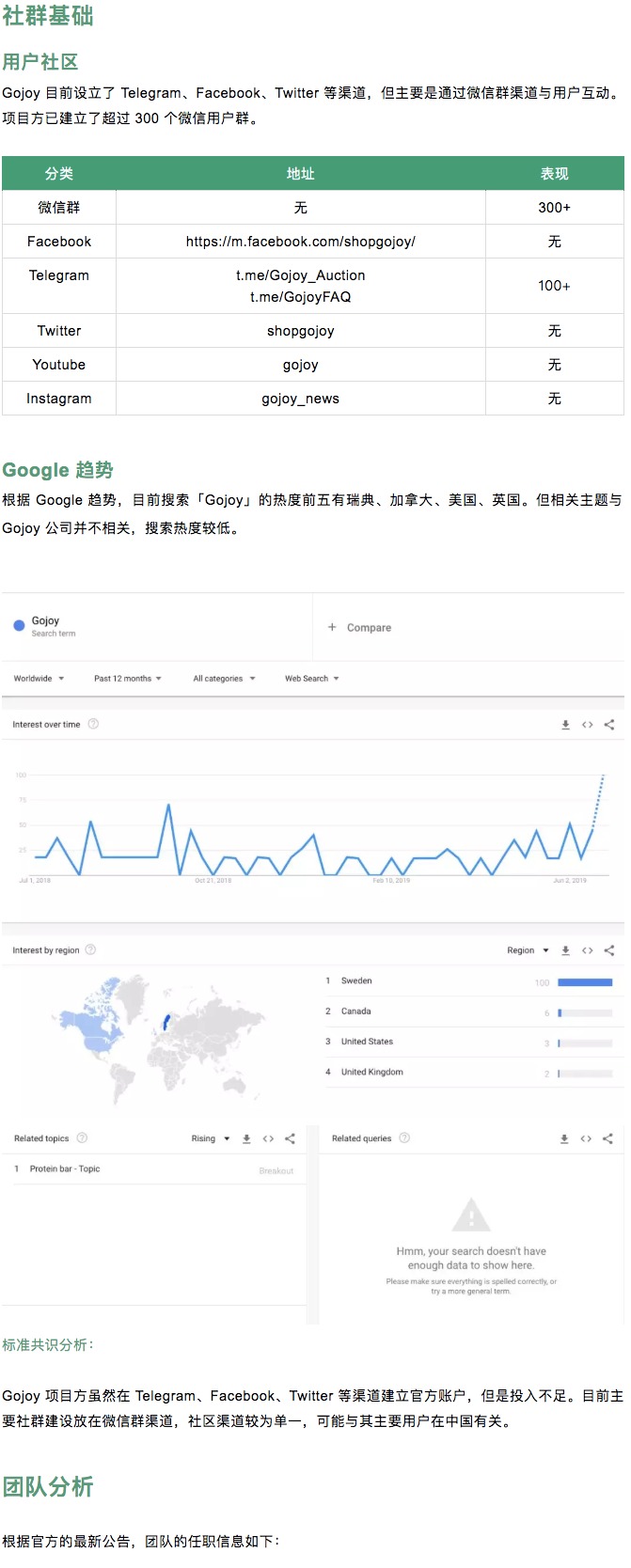Click the Feb 10, 2019 axis label
Viewport: 631px width, 1568px height.
pyautogui.click(x=391, y=881)
